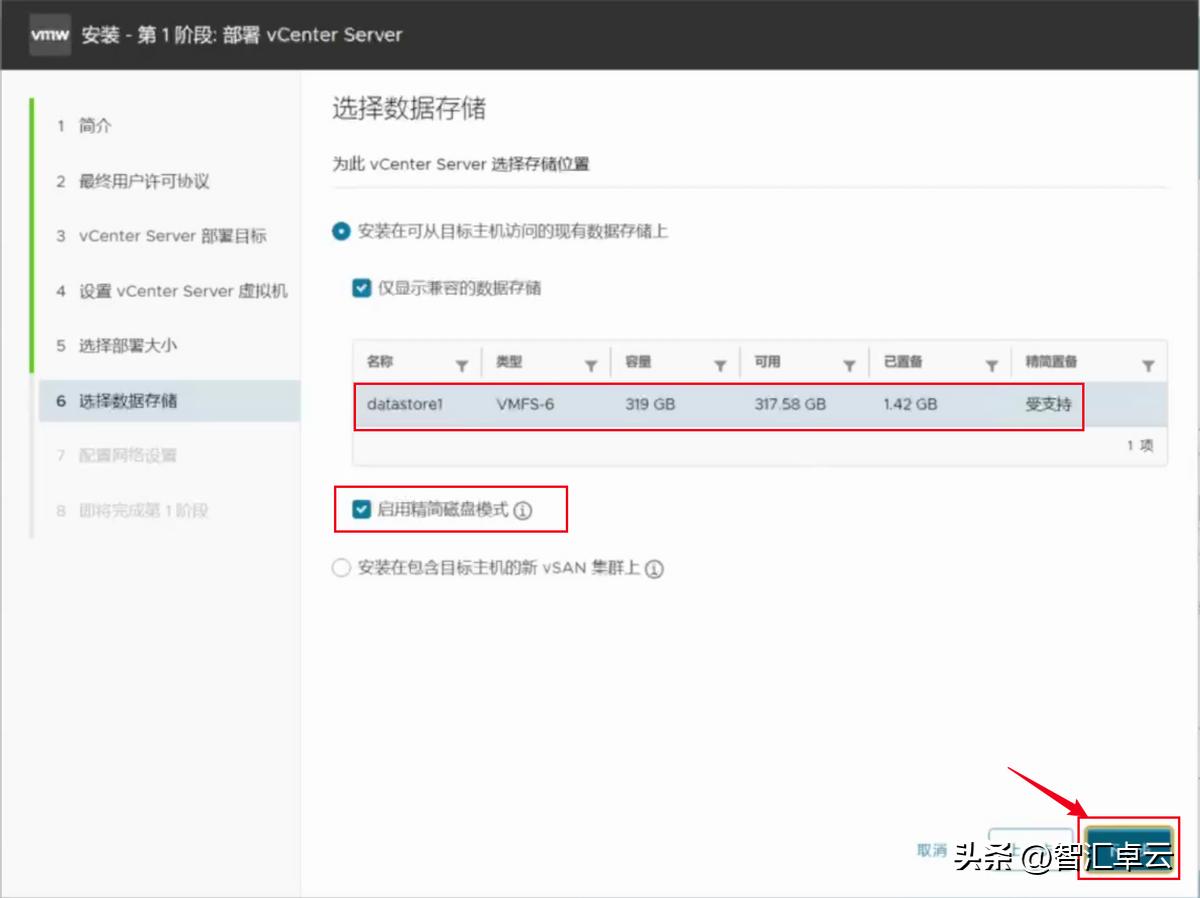The height and width of the screenshot is (898, 1200).
Task: Click 类型 column header
Action: 509,362
